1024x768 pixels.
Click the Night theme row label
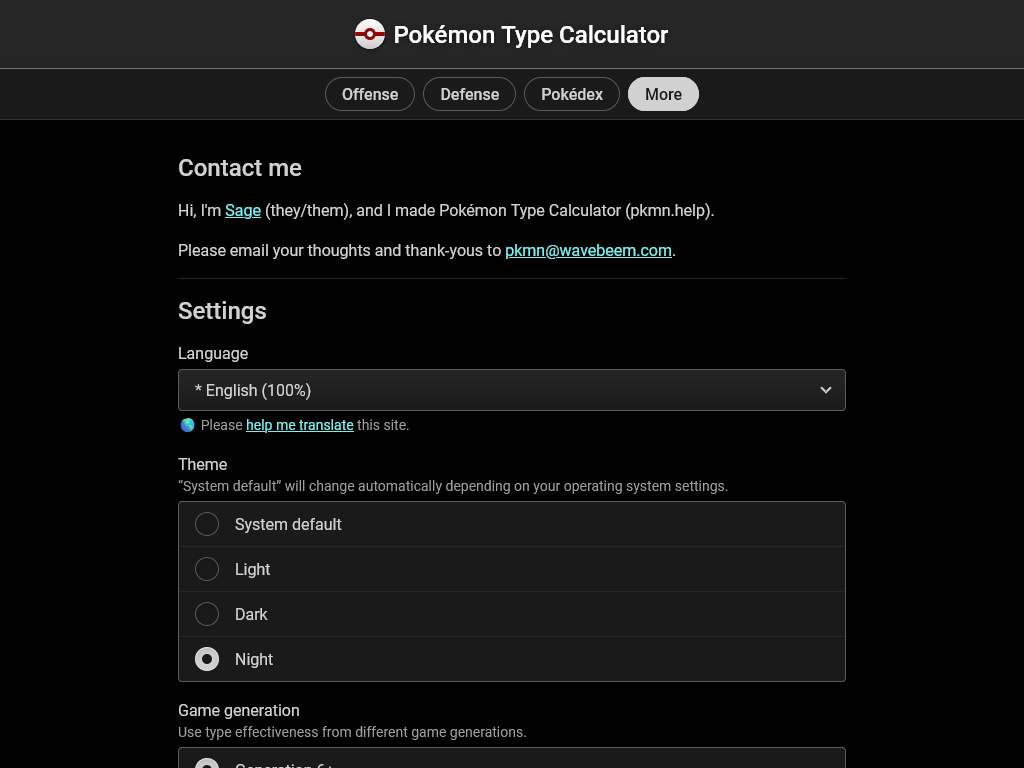(254, 660)
